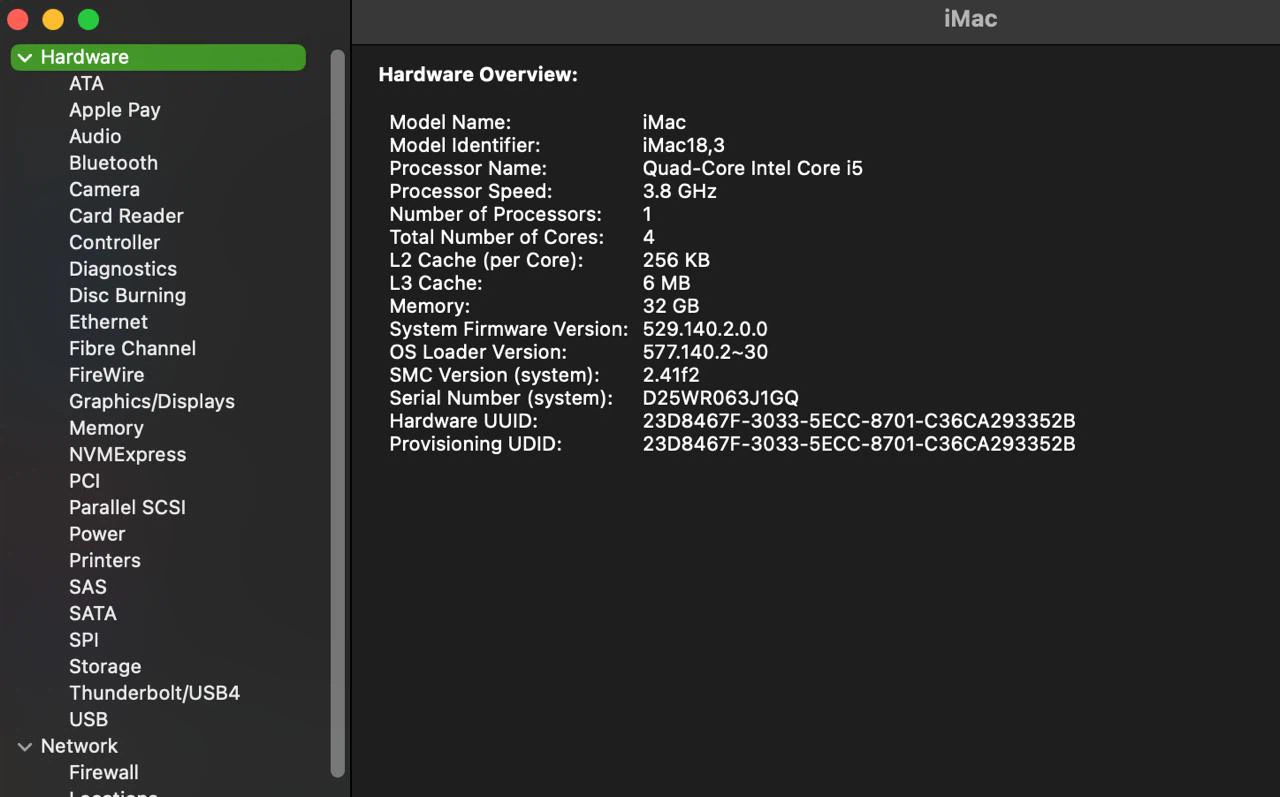Select Thunderbolt/USB4 in the sidebar
Image resolution: width=1280 pixels, height=797 pixels.
point(154,693)
